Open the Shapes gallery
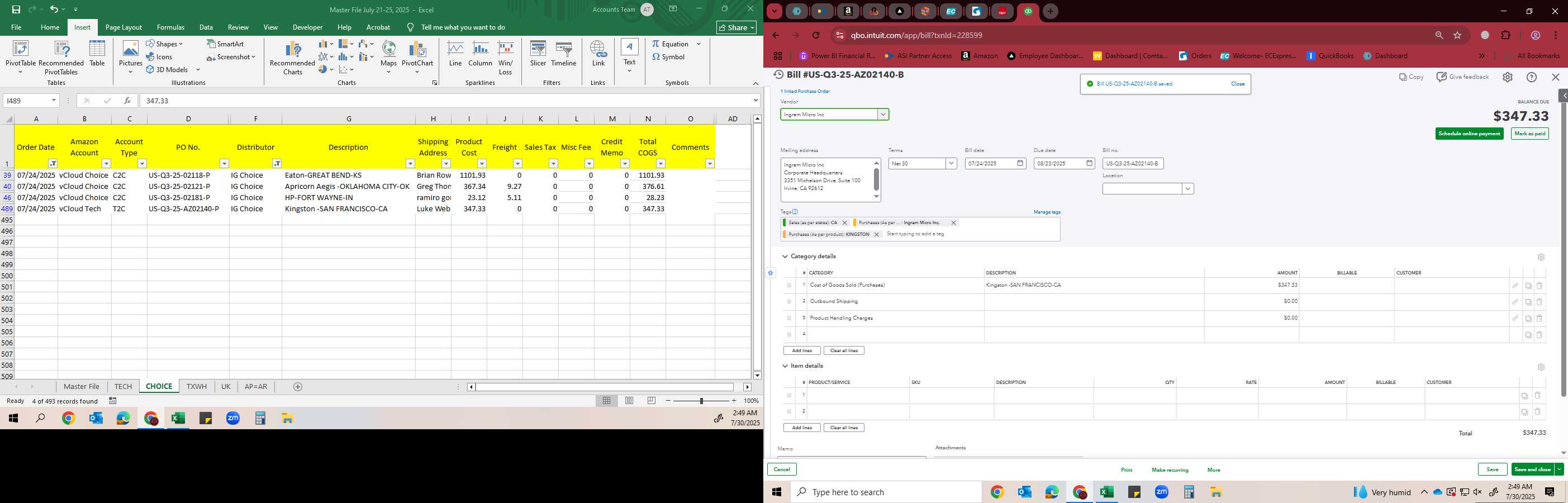This screenshot has height=503, width=1568. (164, 44)
